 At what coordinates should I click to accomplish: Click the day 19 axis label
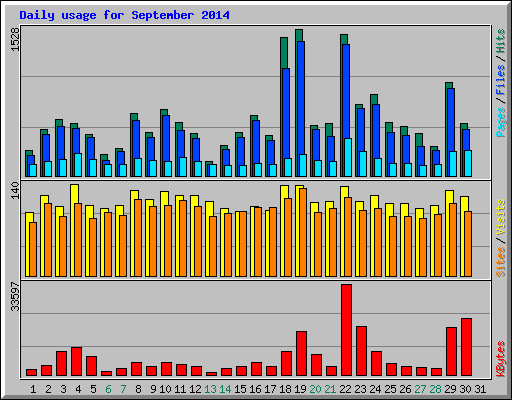(300, 389)
